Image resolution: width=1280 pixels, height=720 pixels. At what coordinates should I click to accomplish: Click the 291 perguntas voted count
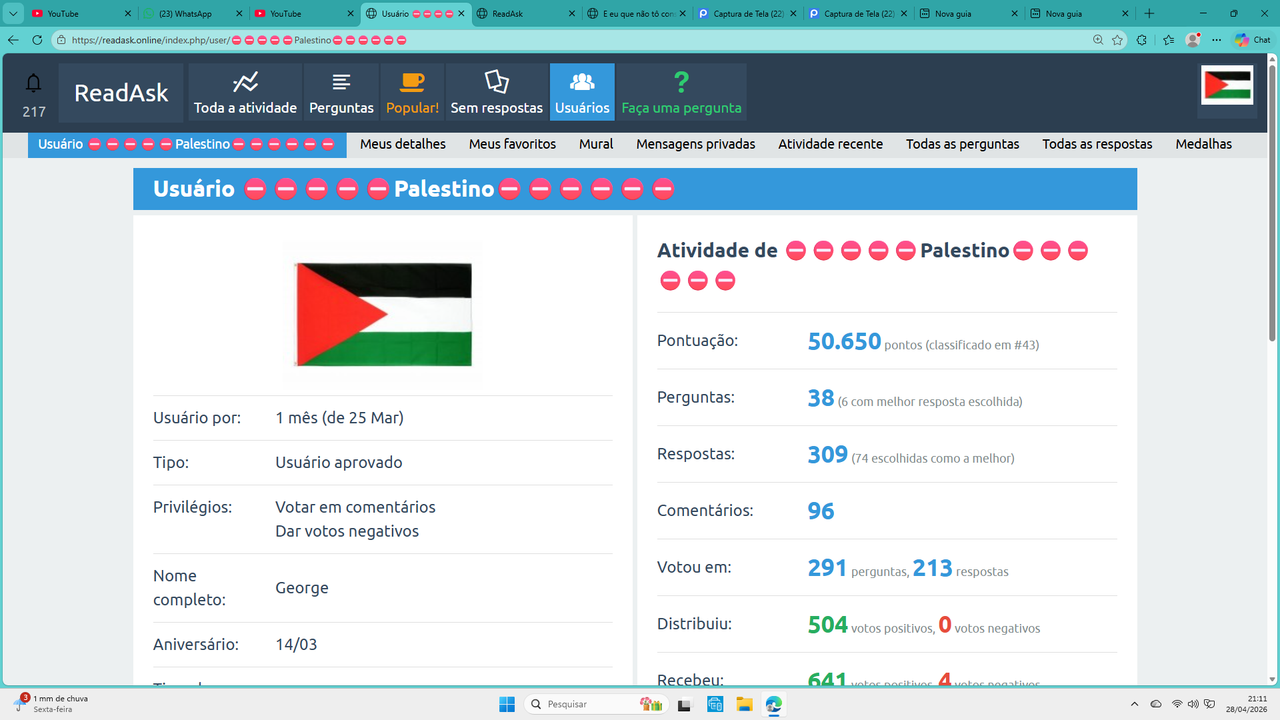click(x=828, y=568)
